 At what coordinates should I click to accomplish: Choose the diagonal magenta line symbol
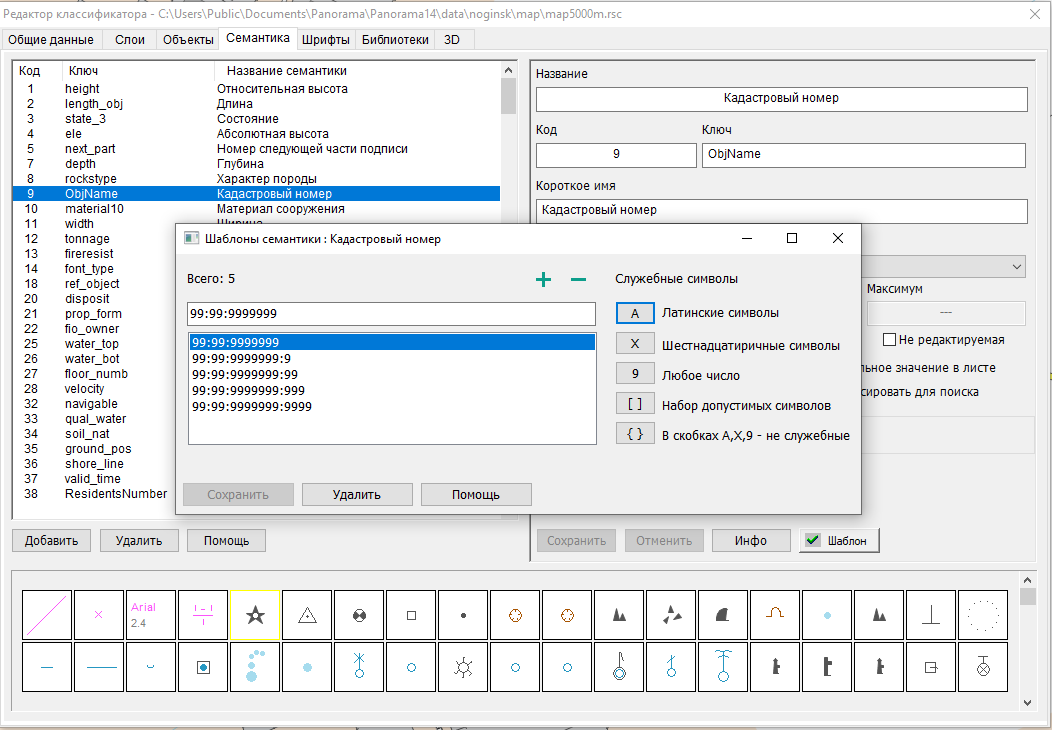pyautogui.click(x=48, y=615)
